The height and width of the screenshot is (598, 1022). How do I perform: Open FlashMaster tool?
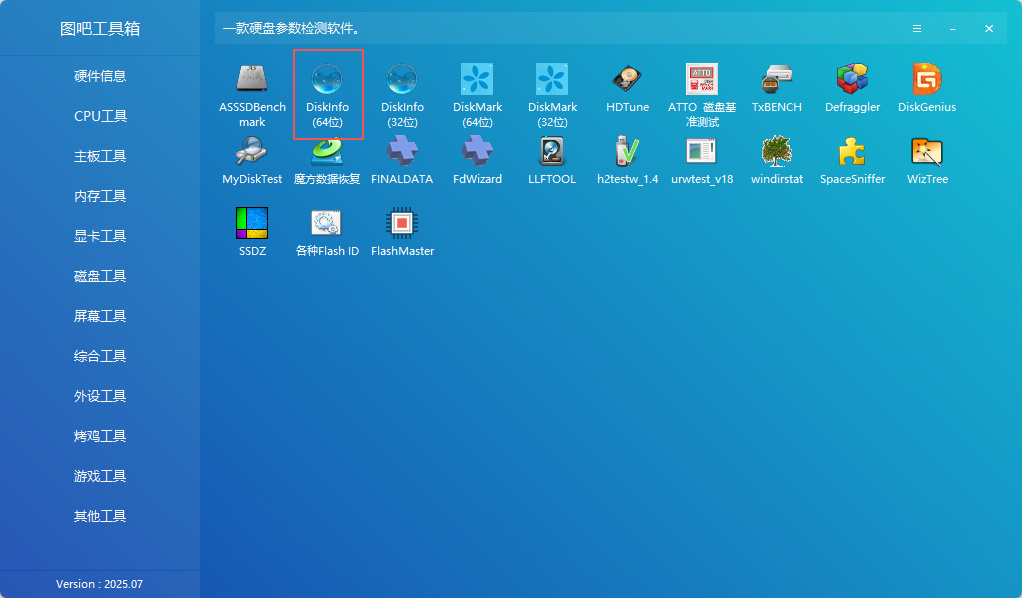(402, 232)
